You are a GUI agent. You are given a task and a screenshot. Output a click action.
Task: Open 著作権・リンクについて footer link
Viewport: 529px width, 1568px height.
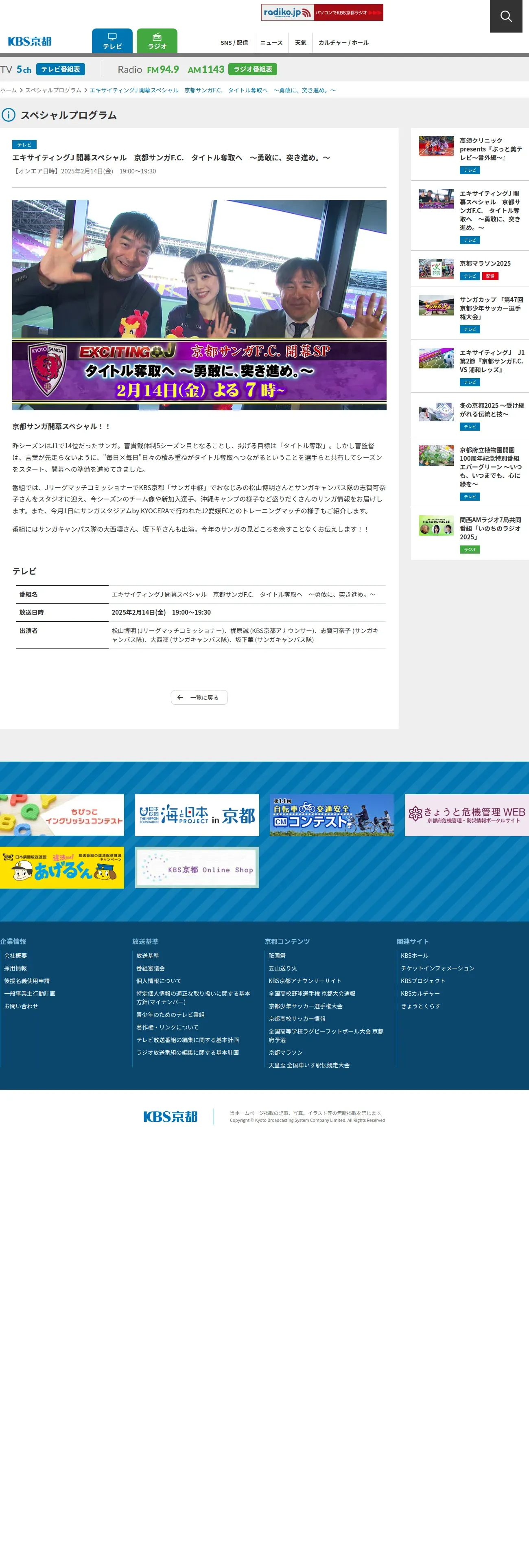[x=167, y=1027]
